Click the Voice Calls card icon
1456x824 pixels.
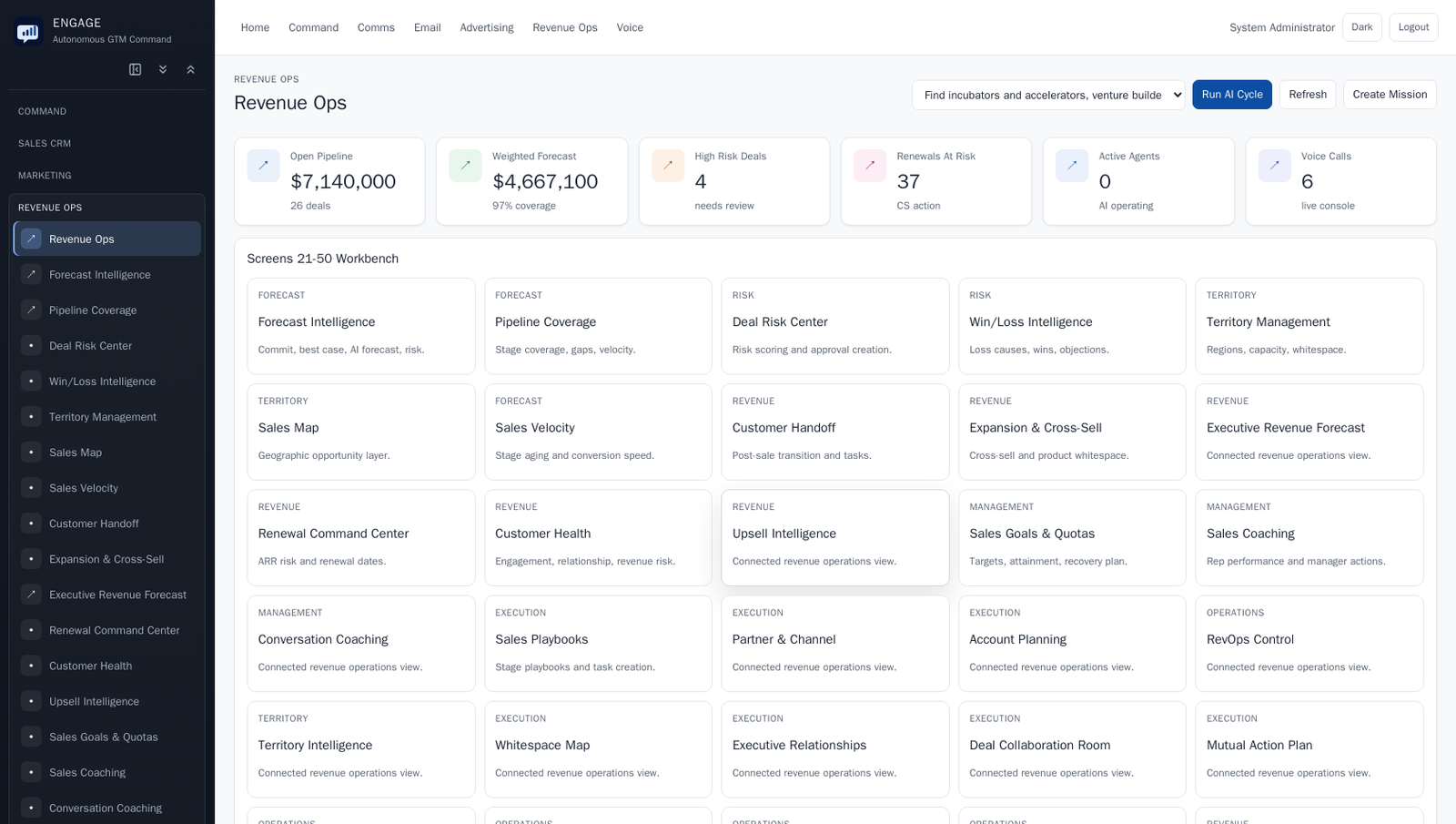1275,166
